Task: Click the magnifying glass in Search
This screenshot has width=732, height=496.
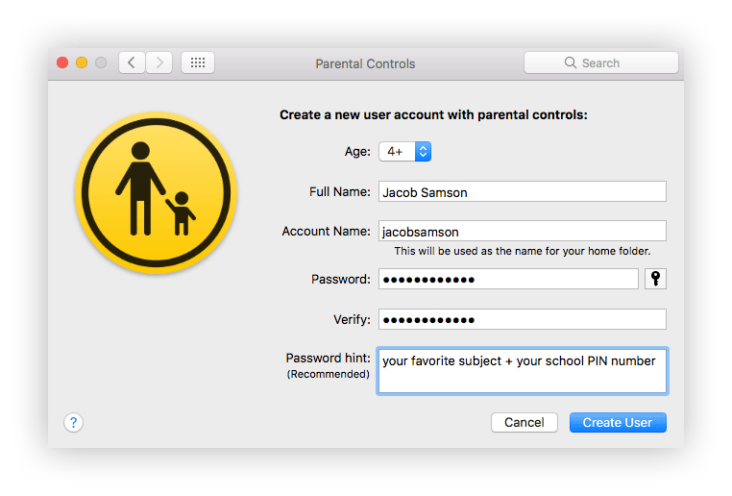Action: coord(570,63)
